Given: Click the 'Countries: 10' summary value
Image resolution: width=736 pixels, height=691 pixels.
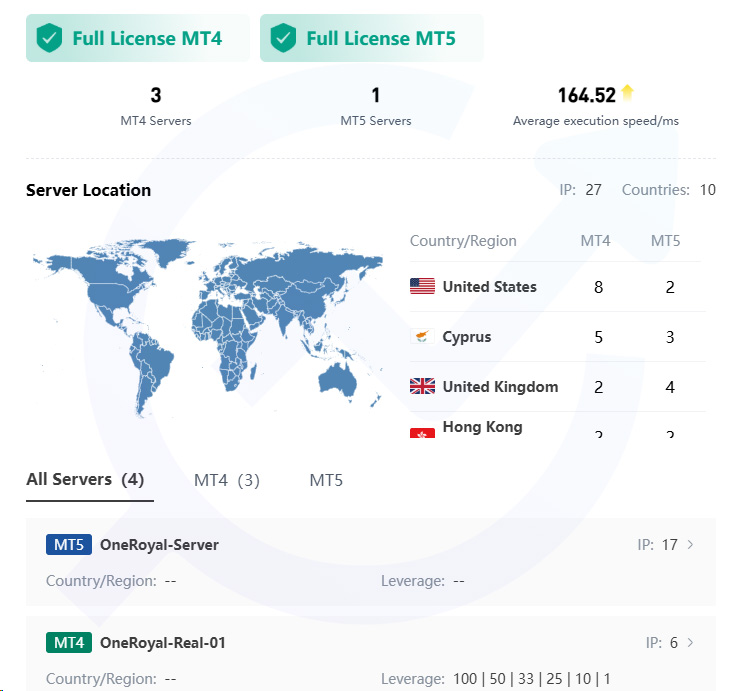Looking at the screenshot, I should (x=669, y=190).
